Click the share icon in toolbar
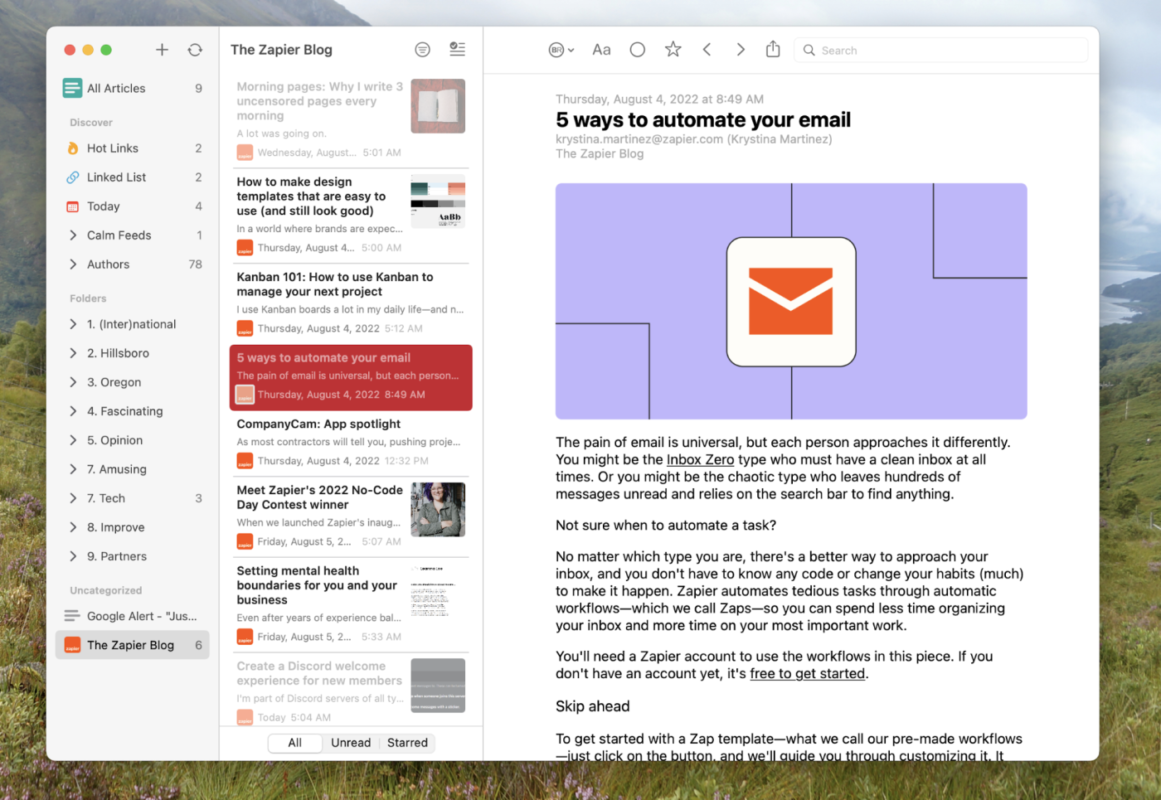The image size is (1161, 800). 773,49
